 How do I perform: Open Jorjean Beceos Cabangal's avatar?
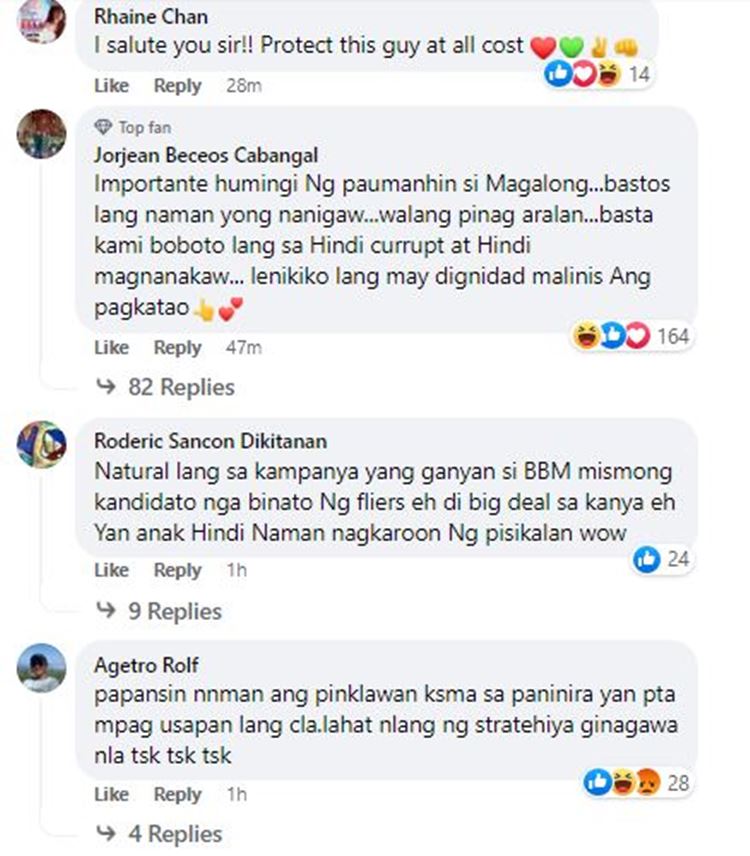[41, 134]
